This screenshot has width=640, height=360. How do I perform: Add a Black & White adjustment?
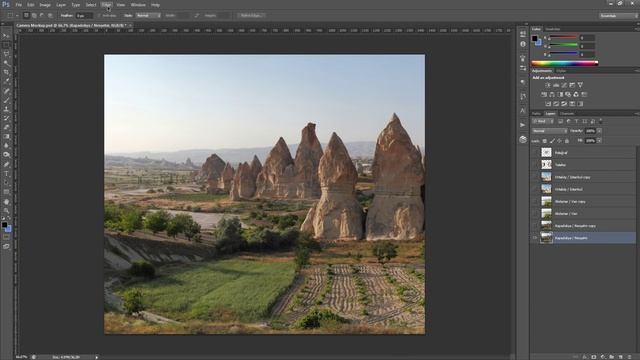(x=560, y=94)
